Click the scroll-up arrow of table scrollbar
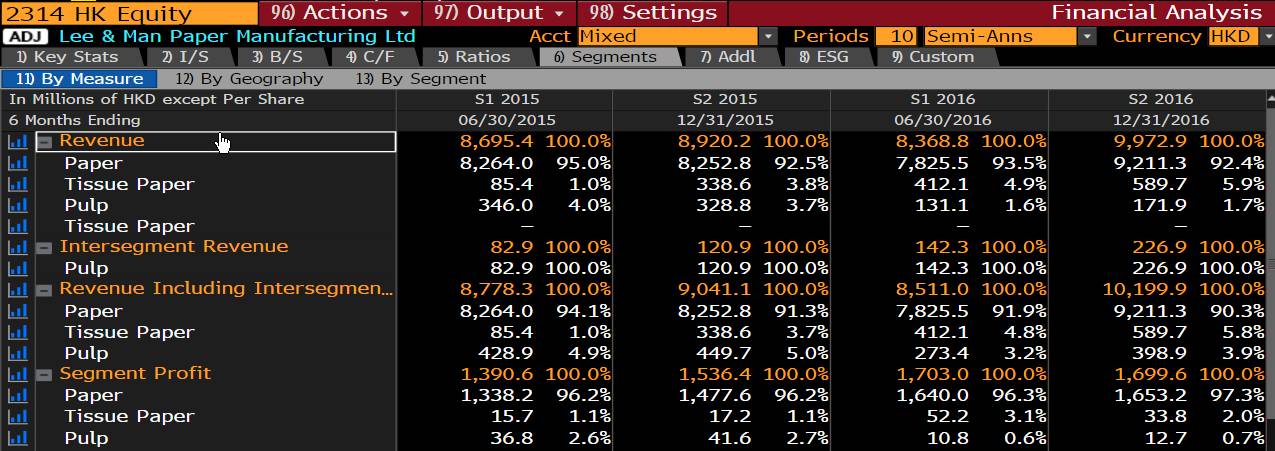 coord(1269,100)
